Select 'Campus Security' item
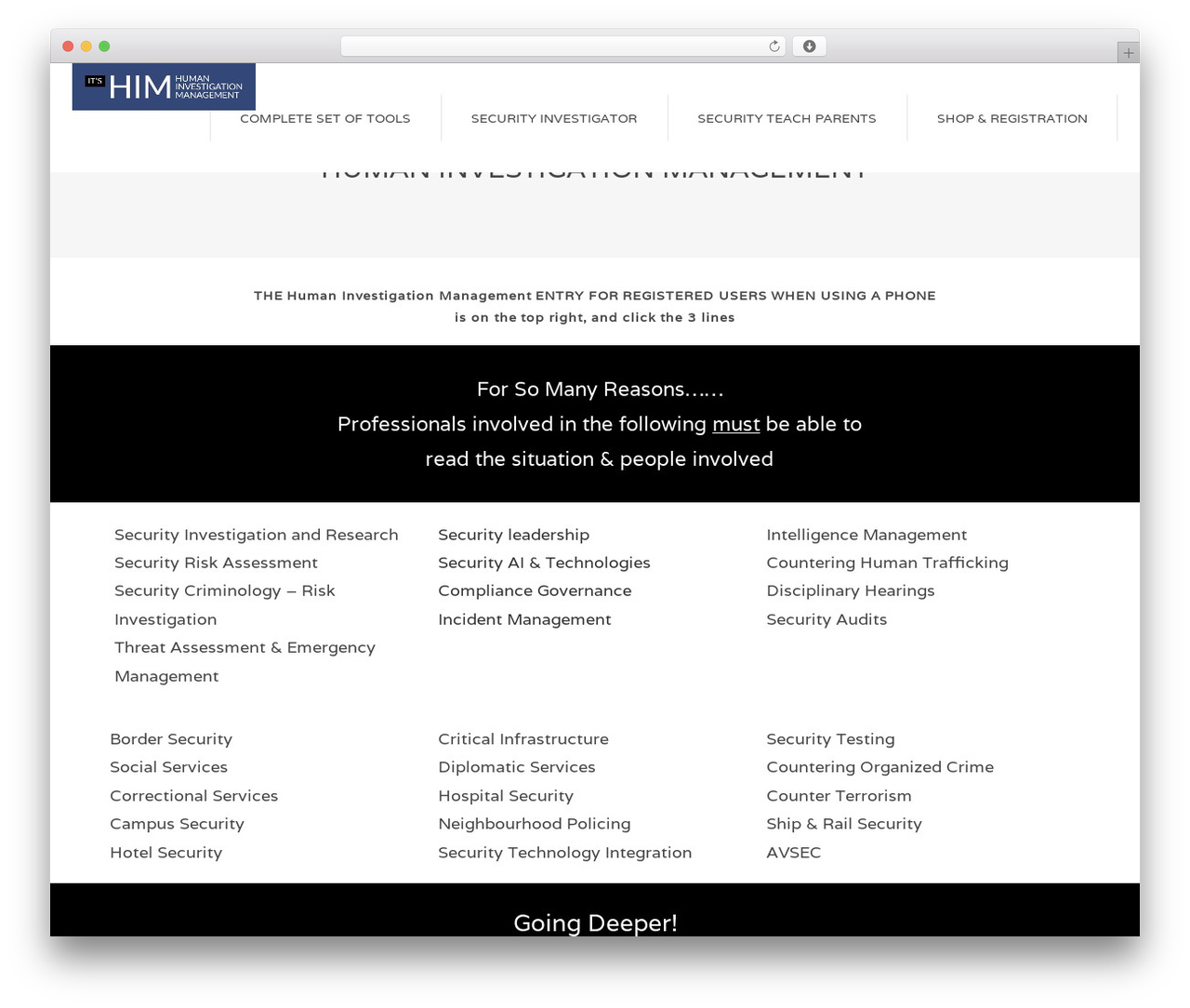Image resolution: width=1190 pixels, height=1008 pixels. pos(177,824)
